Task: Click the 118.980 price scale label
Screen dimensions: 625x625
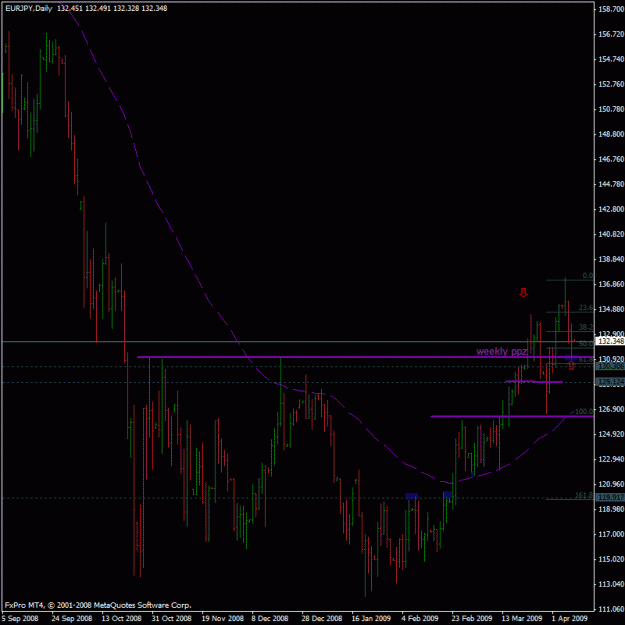Action: pyautogui.click(x=611, y=509)
